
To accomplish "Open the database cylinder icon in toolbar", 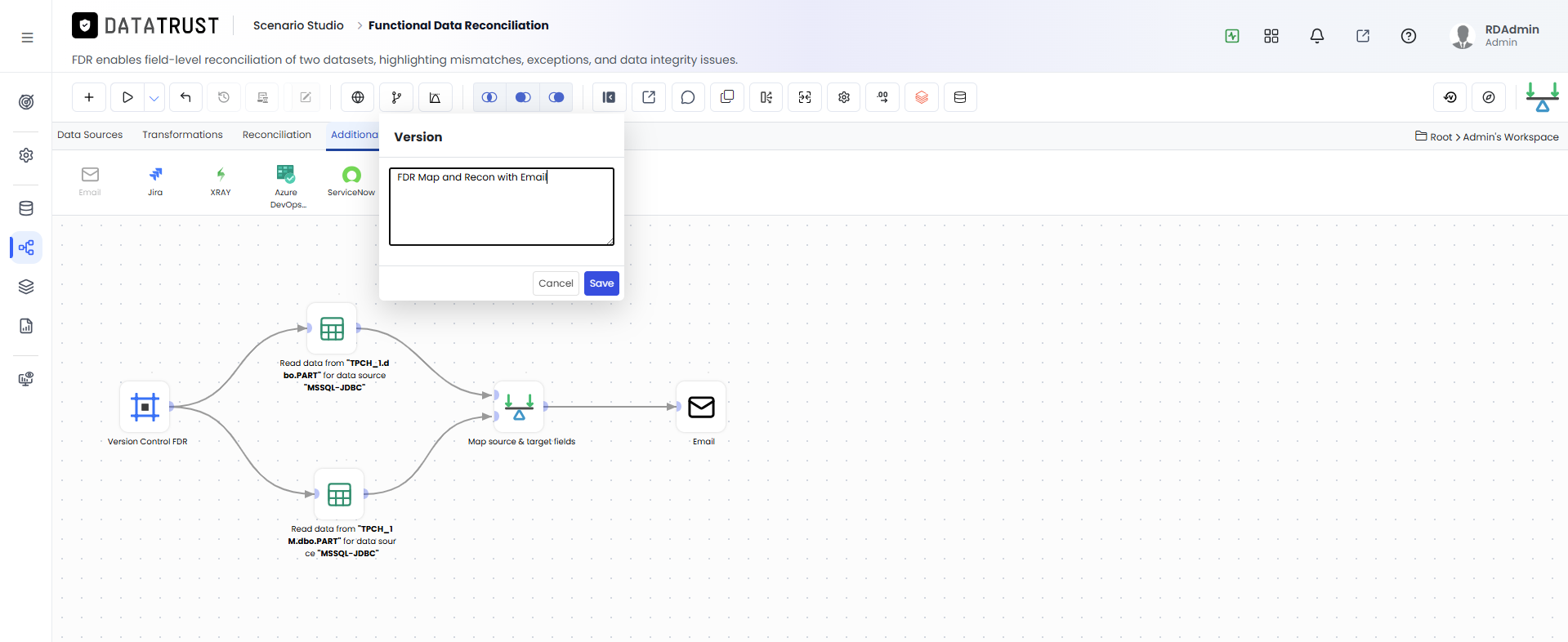I will 960,97.
